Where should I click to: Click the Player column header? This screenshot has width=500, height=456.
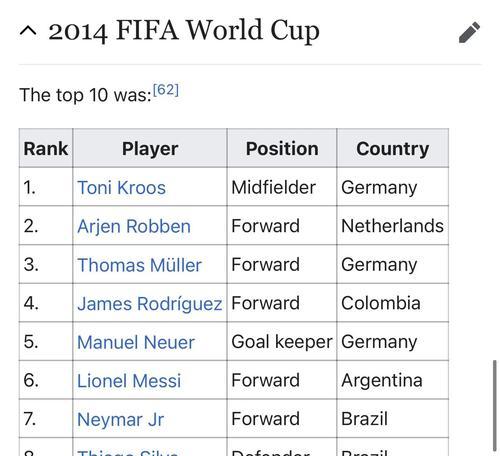[150, 148]
